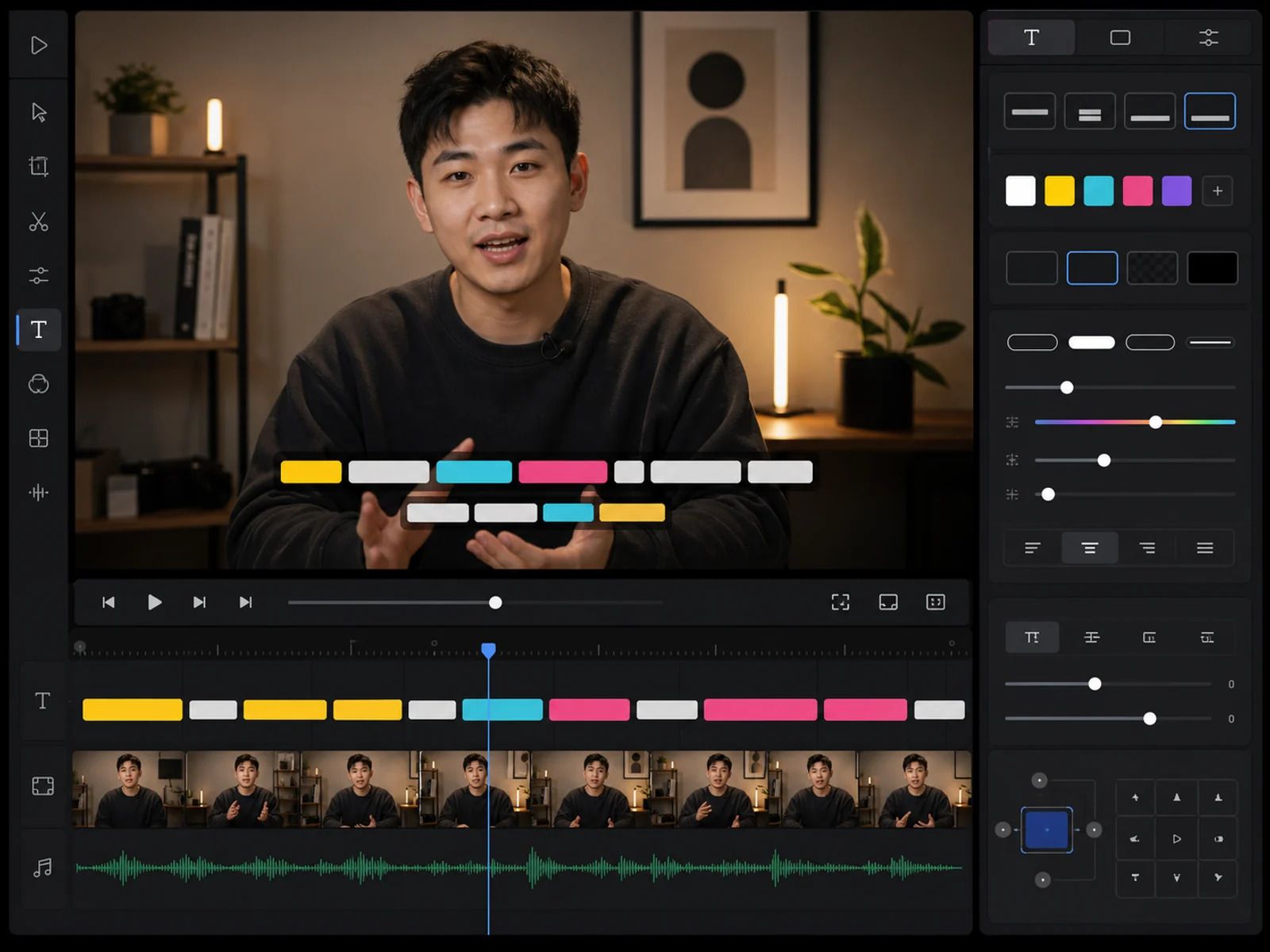Click the down arrow in position grid
The width and height of the screenshot is (1270, 952).
pyautogui.click(x=1176, y=877)
